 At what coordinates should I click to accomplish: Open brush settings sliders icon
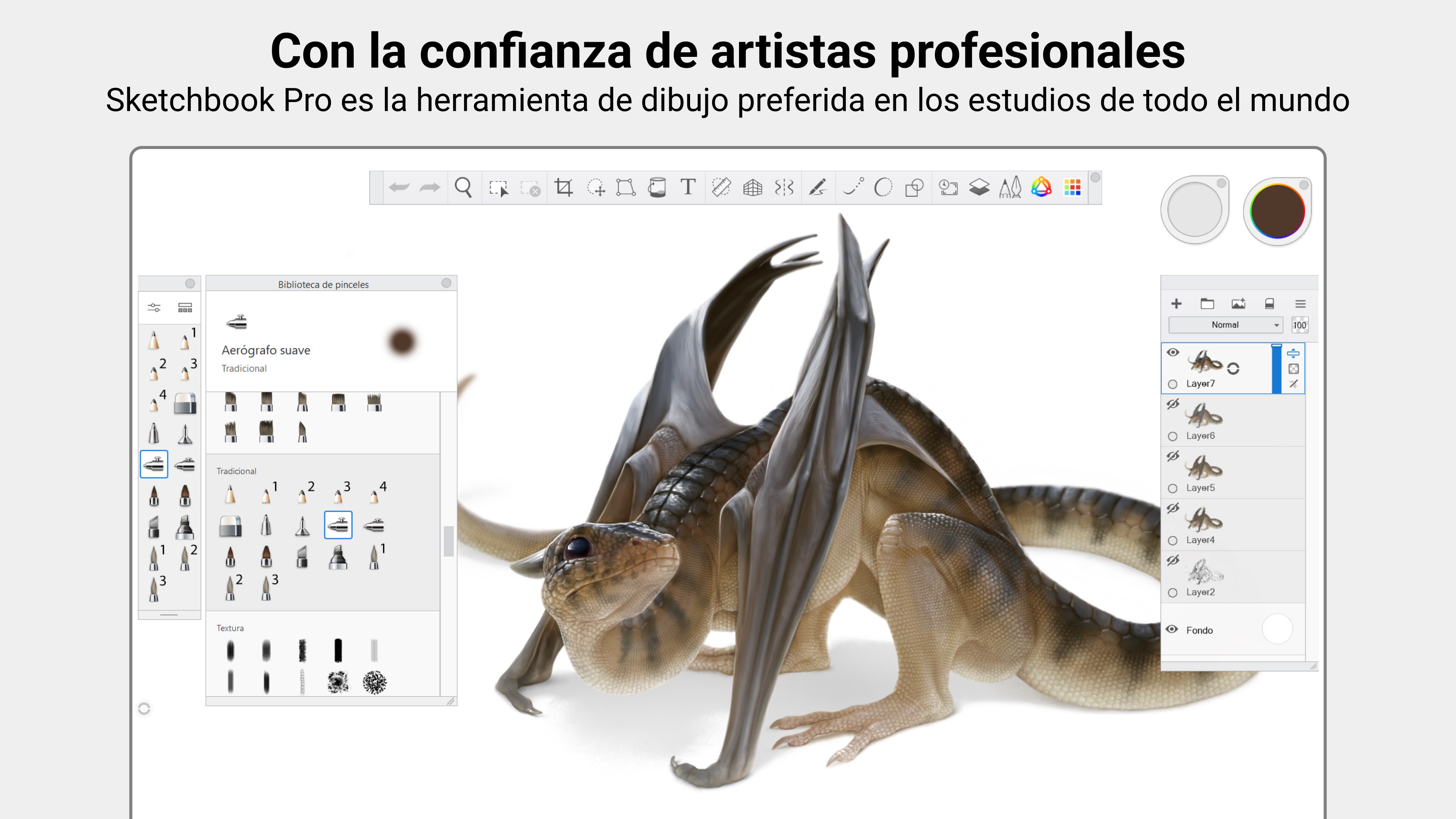tap(154, 308)
